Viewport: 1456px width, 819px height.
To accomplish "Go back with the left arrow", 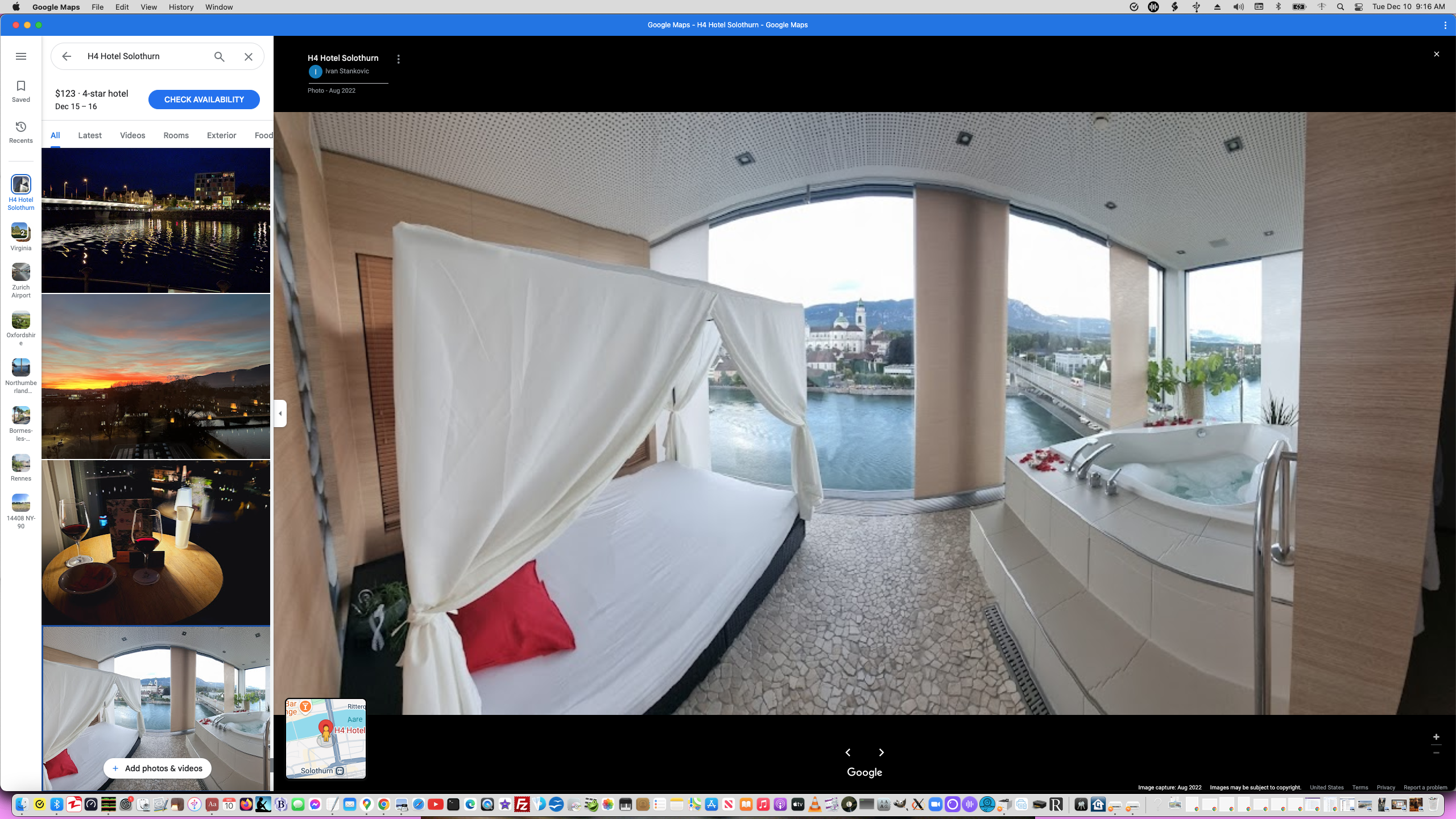I will coord(67,56).
